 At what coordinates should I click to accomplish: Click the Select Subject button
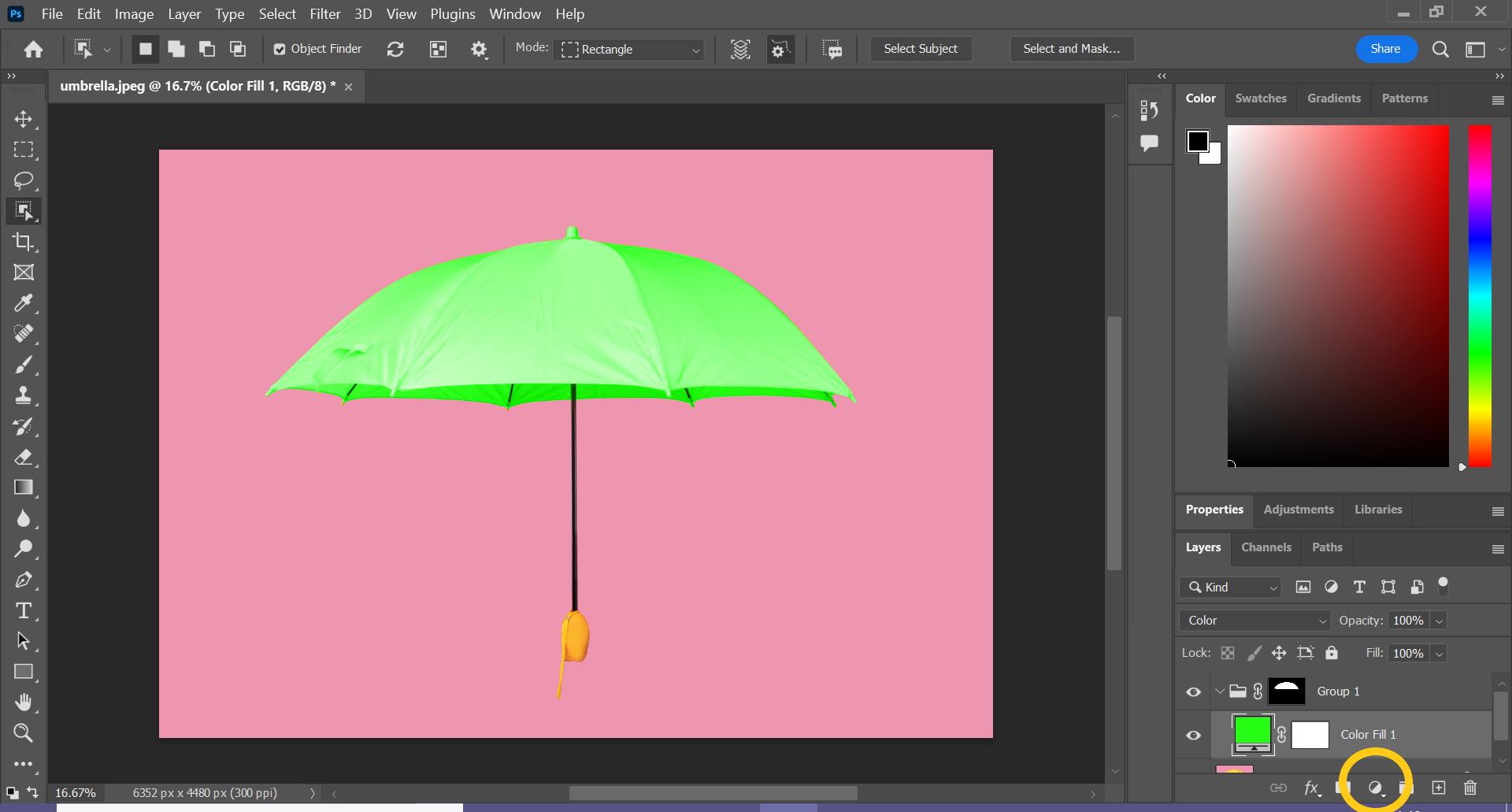(x=921, y=49)
